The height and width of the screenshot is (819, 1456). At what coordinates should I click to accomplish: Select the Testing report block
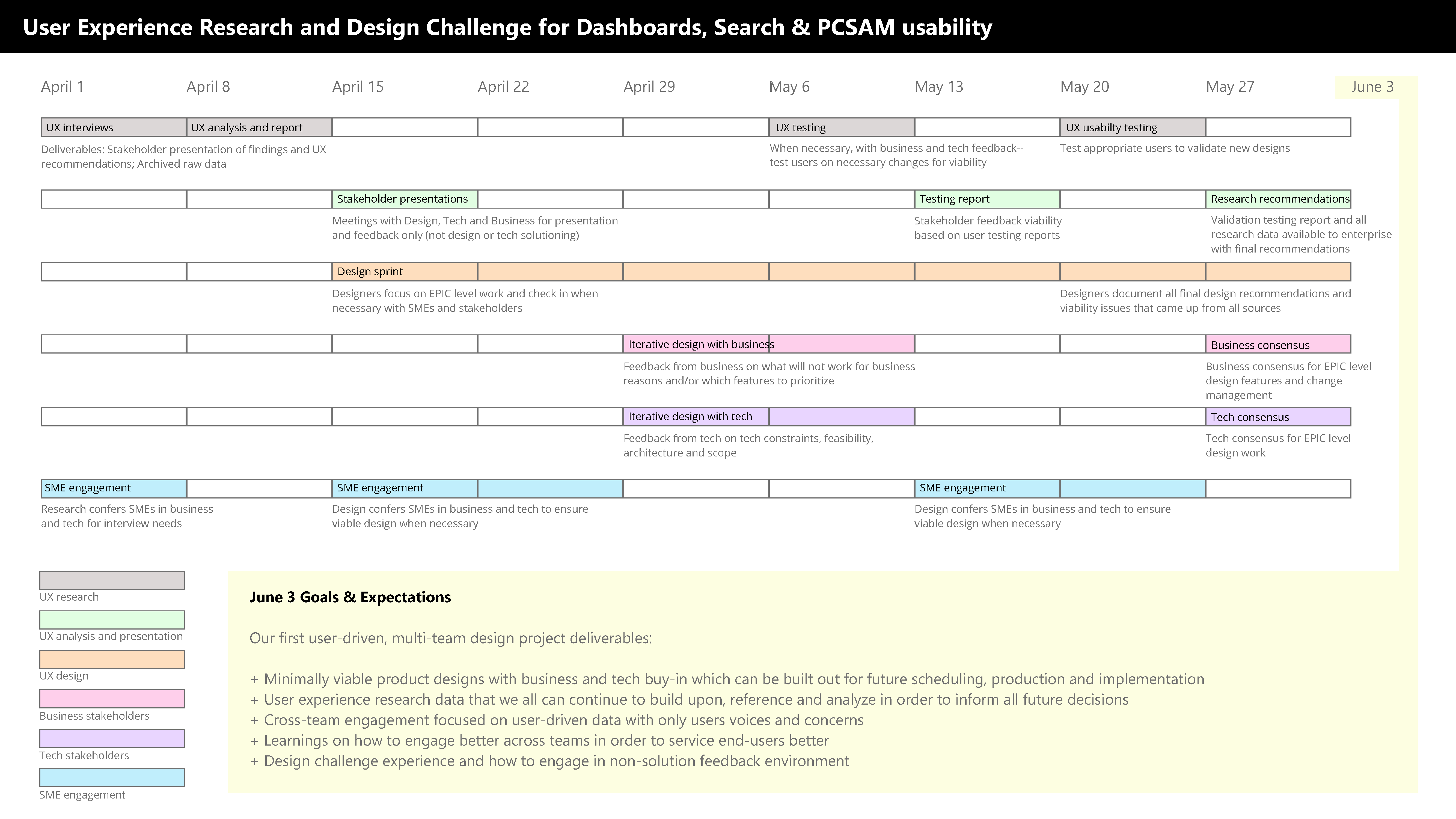(987, 199)
